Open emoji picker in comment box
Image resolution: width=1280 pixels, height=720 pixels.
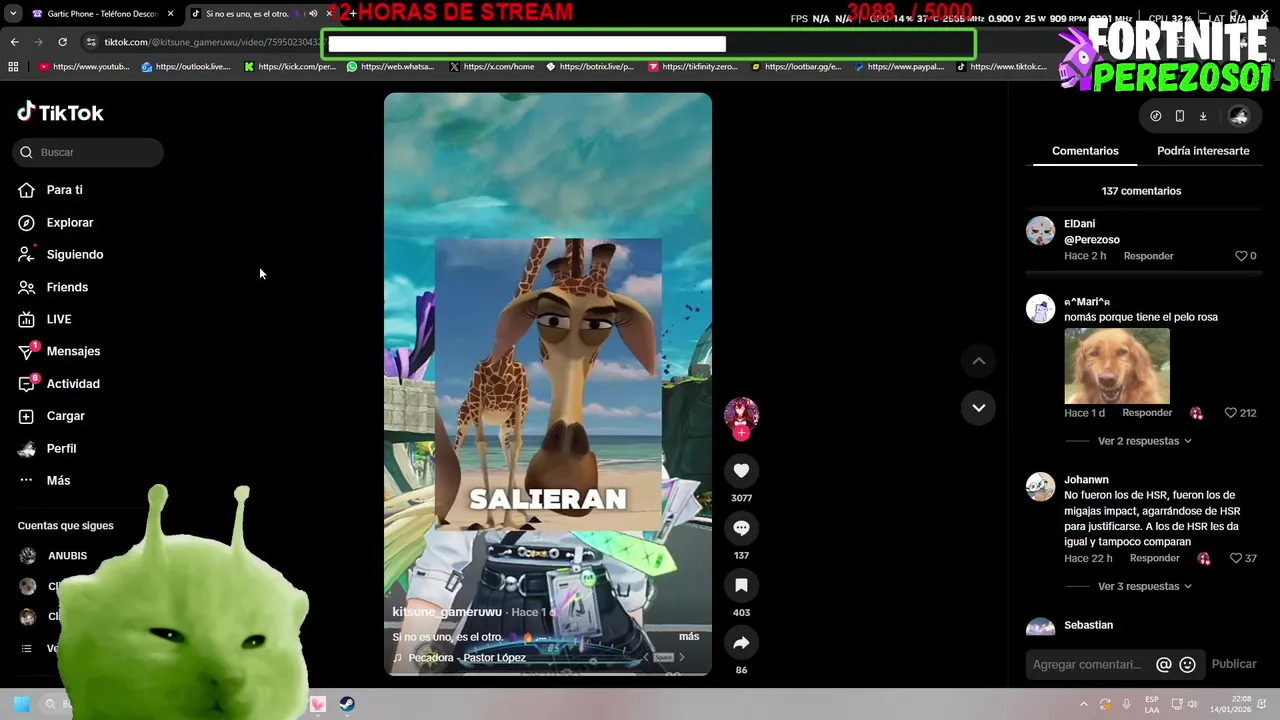point(1188,664)
